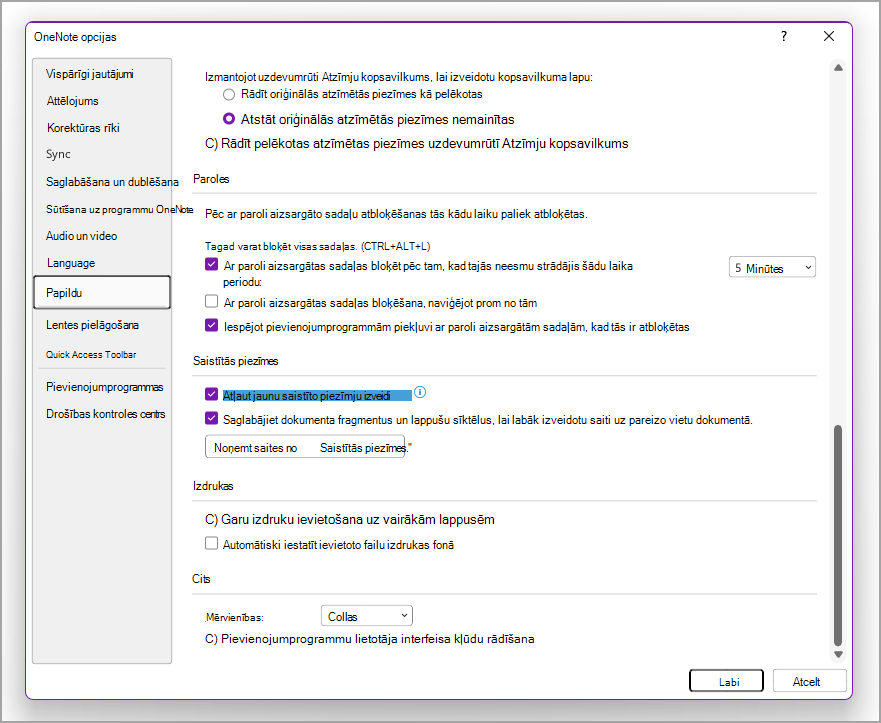Image resolution: width=881 pixels, height=723 pixels.
Task: Click 'Tagad varat bloķēt visas sadaļas' text
Action: point(317,246)
